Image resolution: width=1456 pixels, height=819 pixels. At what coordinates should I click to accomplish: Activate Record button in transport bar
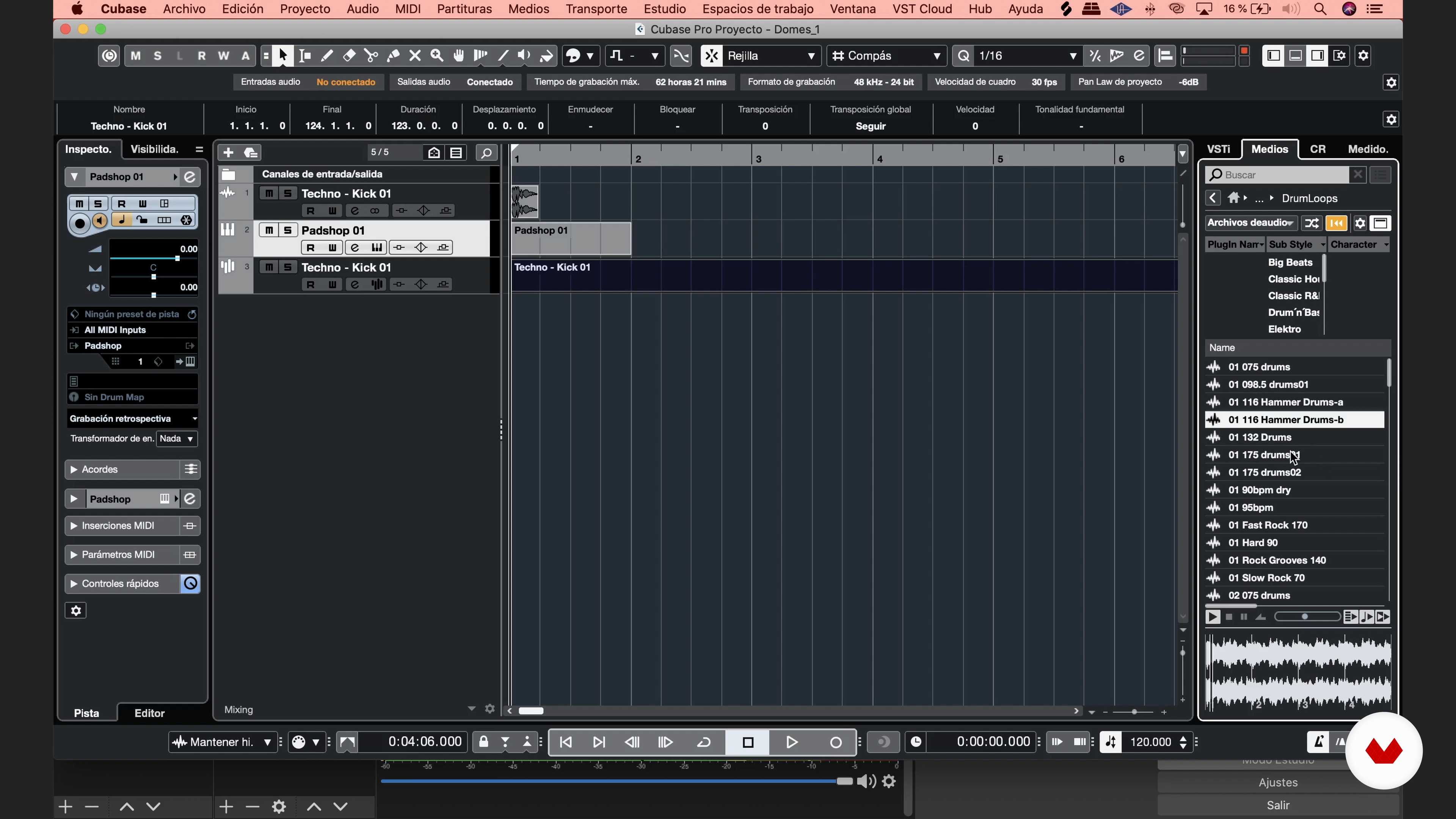tap(835, 742)
